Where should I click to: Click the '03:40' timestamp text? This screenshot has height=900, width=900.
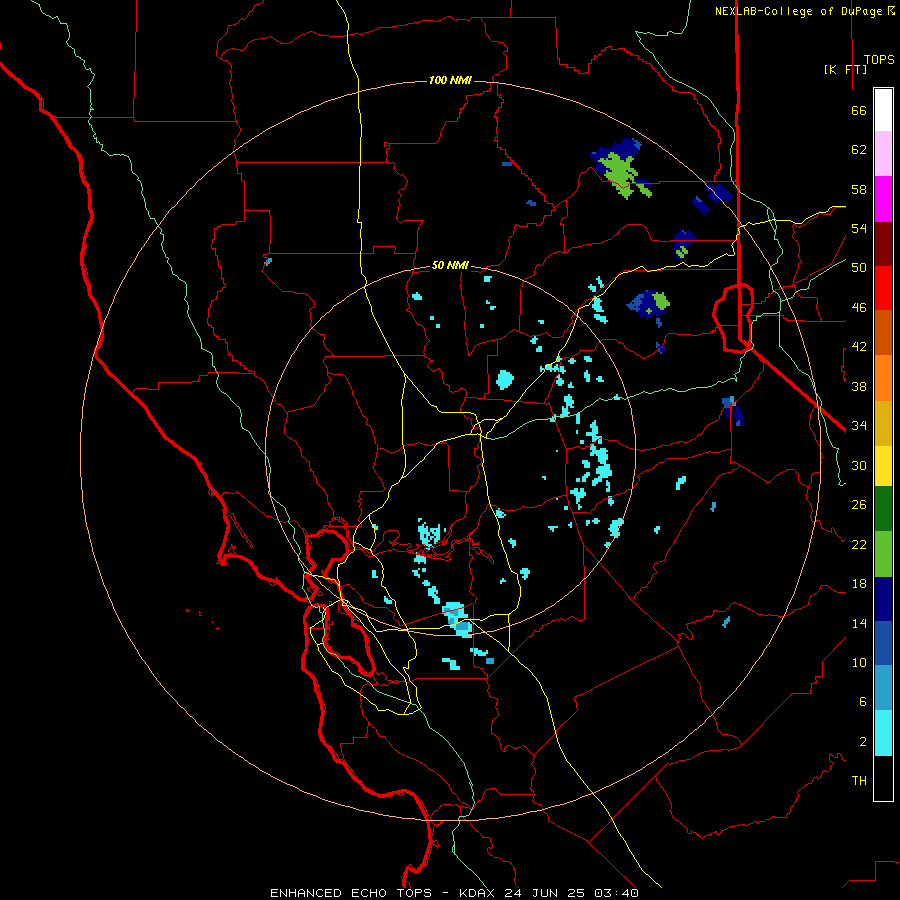pyautogui.click(x=616, y=893)
